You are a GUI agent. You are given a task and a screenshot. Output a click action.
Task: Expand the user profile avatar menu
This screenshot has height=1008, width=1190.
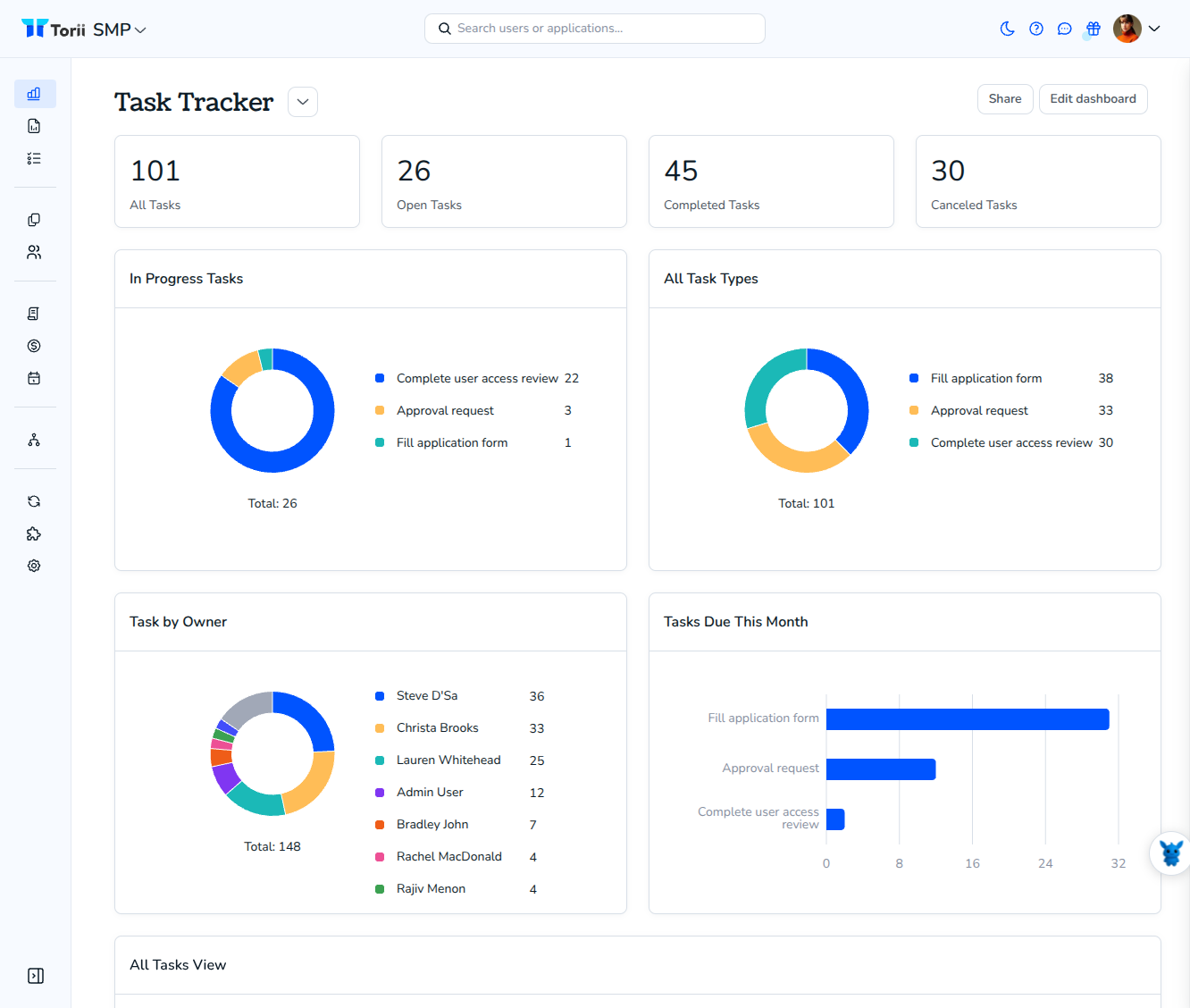pos(1137,29)
